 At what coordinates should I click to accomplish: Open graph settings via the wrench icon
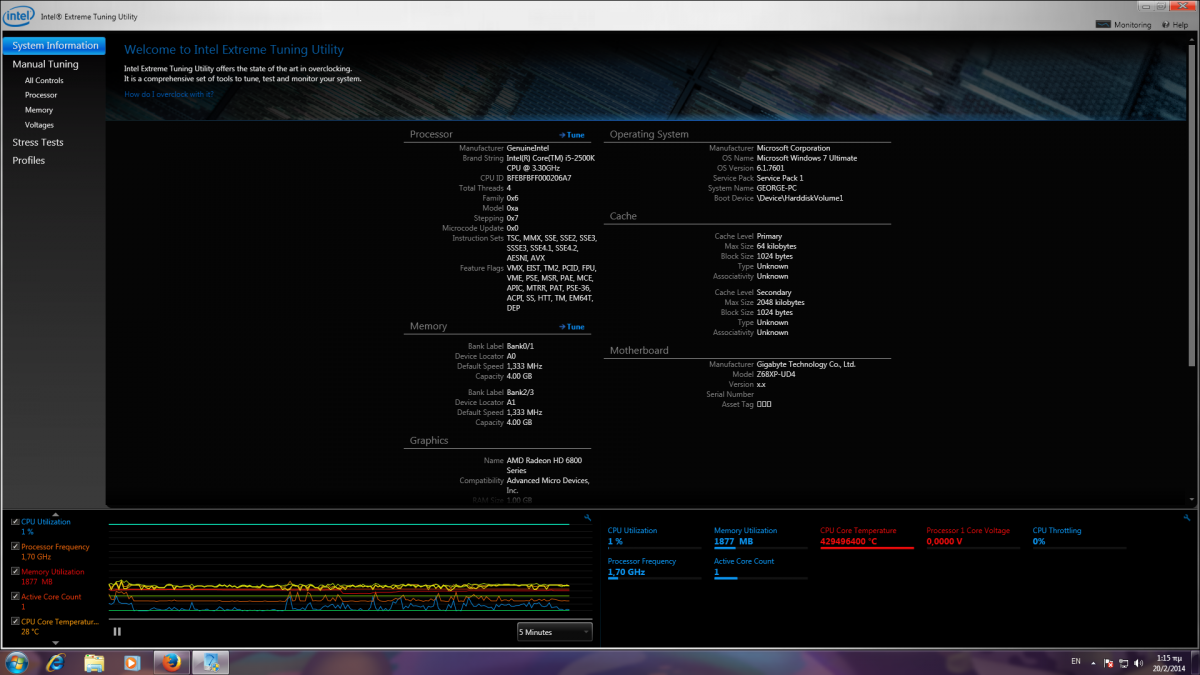588,518
